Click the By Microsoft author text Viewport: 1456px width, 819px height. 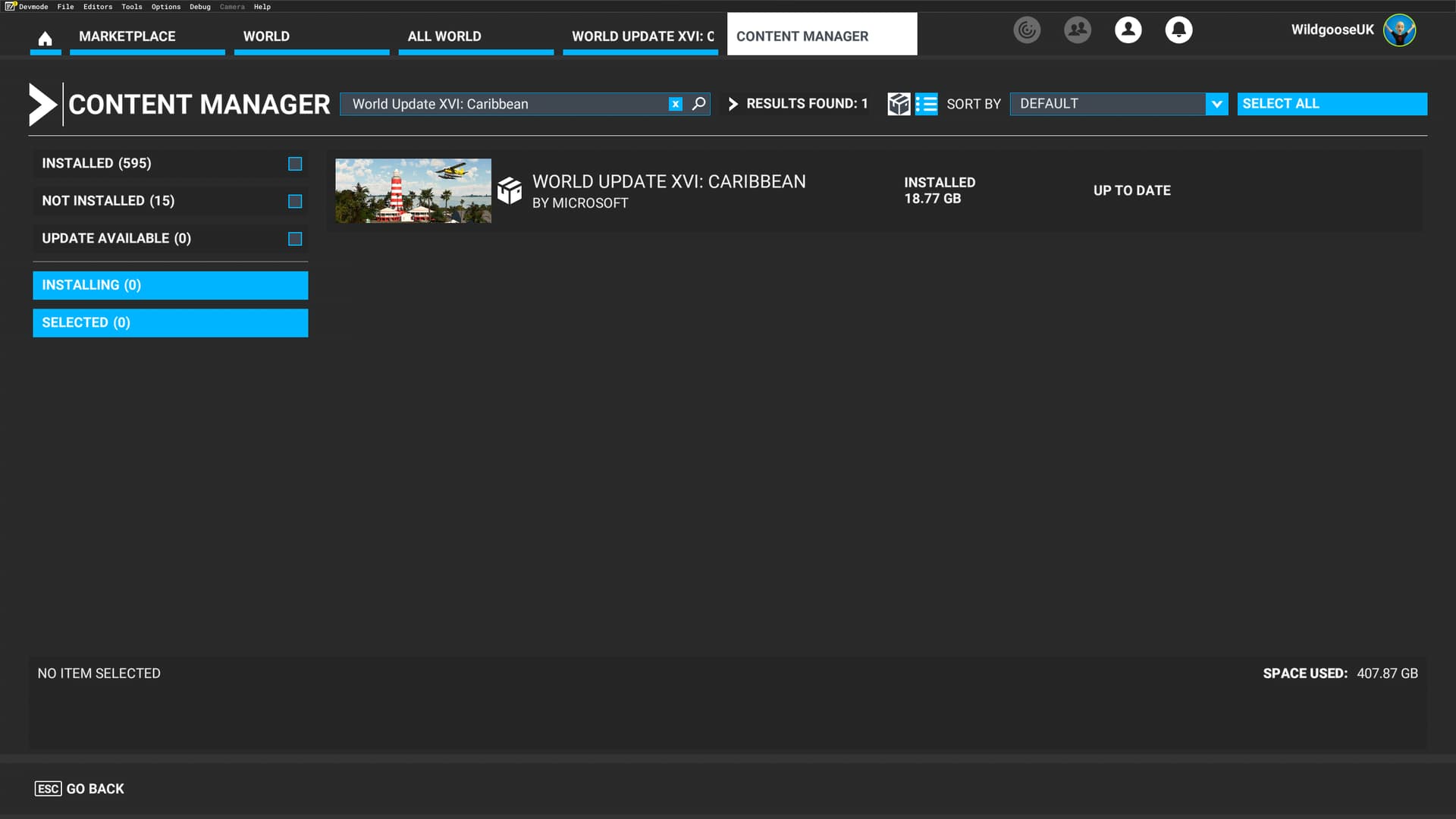click(x=580, y=203)
